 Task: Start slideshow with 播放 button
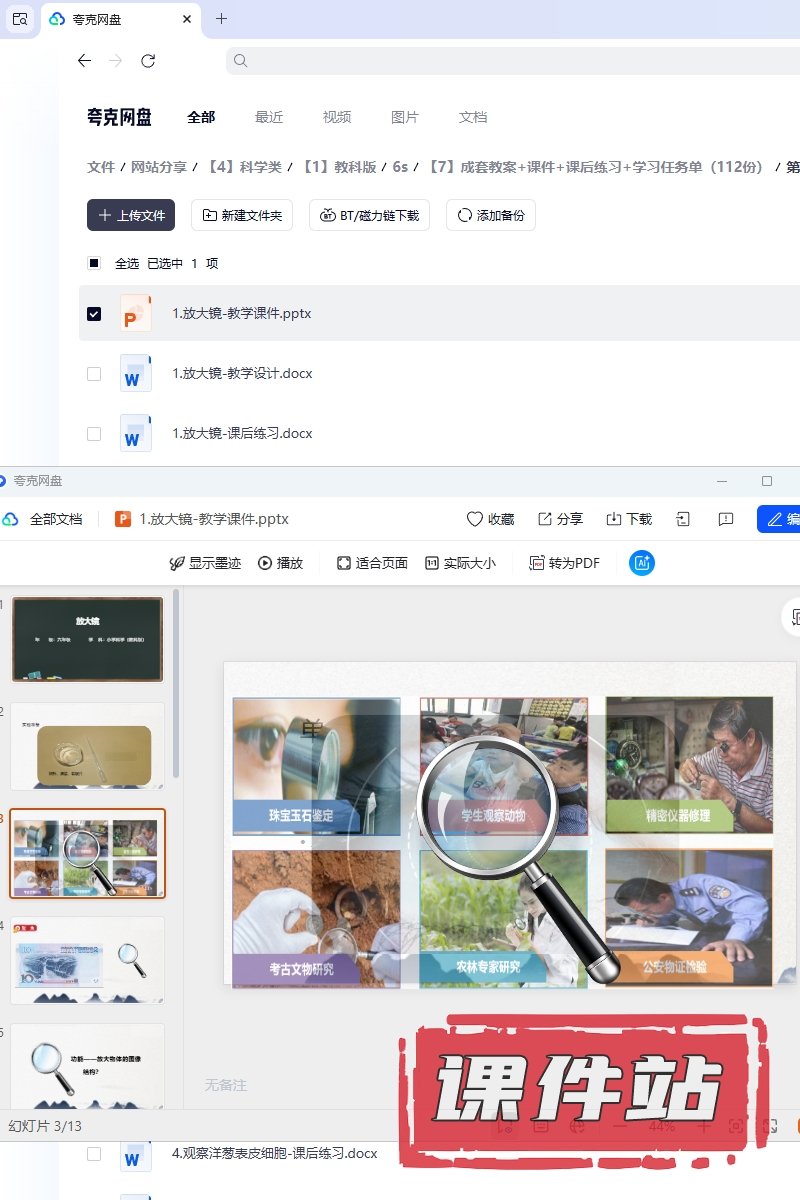click(280, 563)
